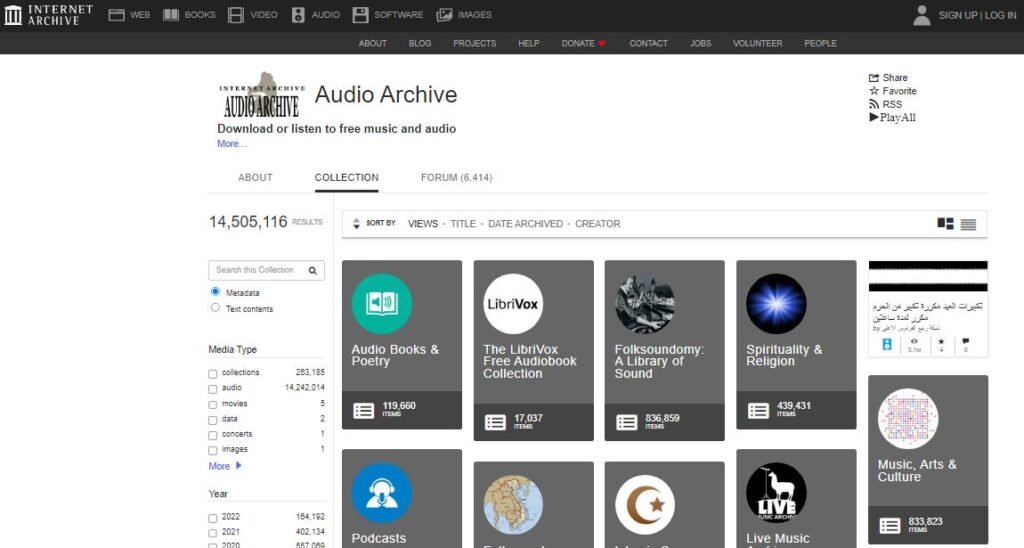
Task: Open the Blog menu item
Action: click(420, 43)
